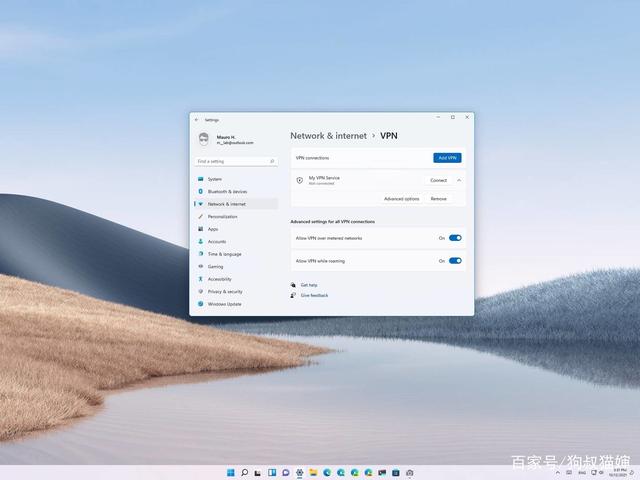
Task: Open Bluetooth & devices settings icon
Action: tap(200, 191)
